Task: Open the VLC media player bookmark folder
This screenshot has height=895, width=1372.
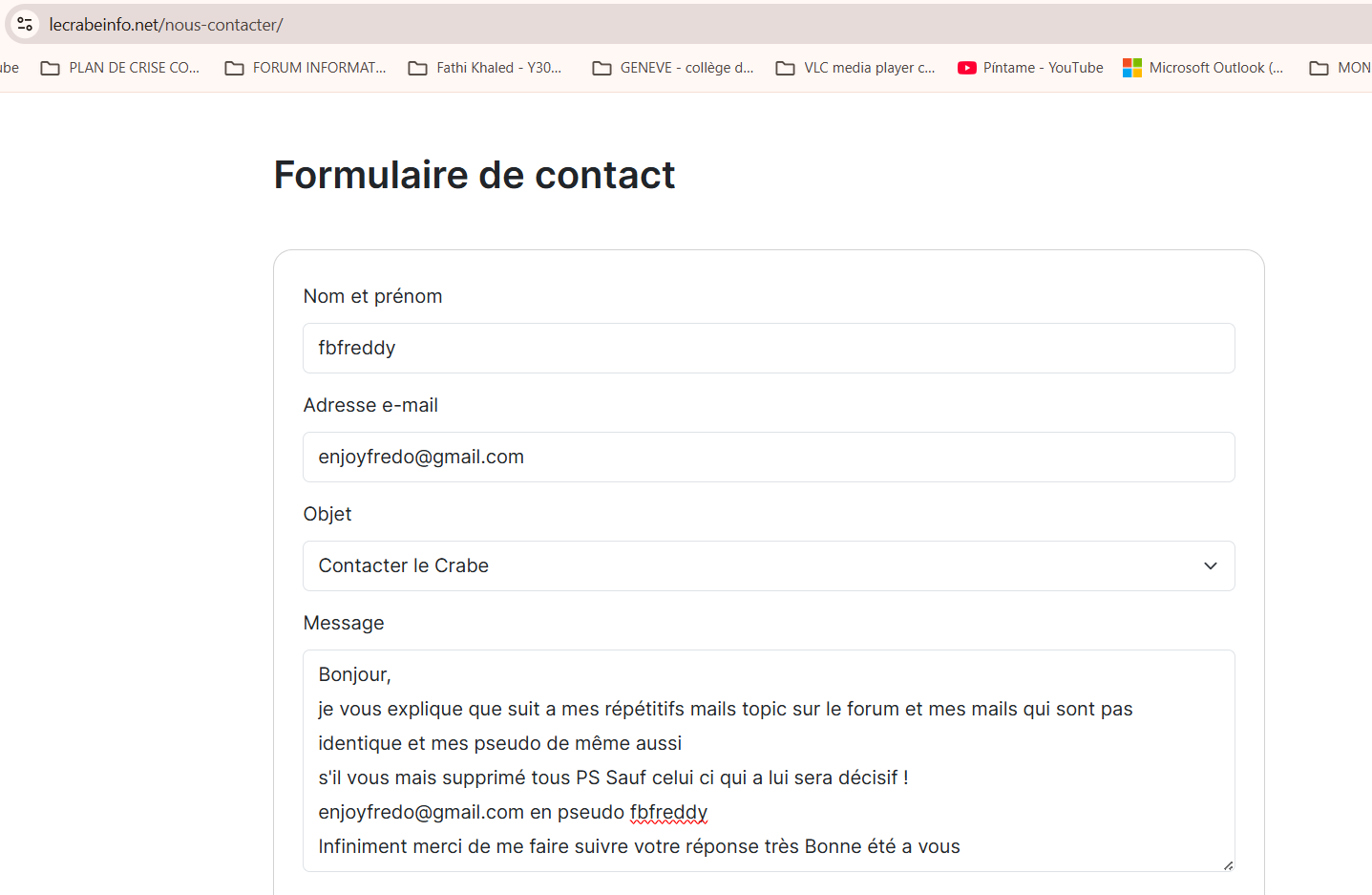Action: (855, 68)
